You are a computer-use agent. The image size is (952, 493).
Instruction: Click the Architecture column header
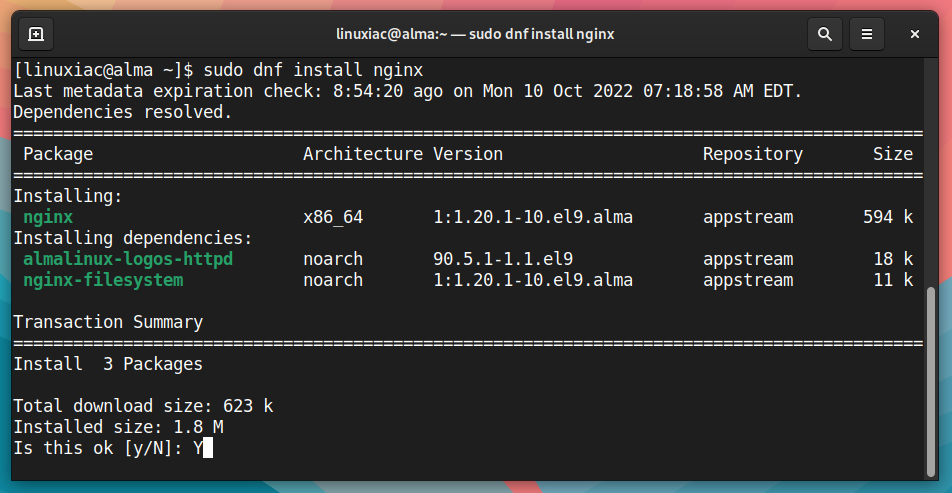tap(363, 154)
